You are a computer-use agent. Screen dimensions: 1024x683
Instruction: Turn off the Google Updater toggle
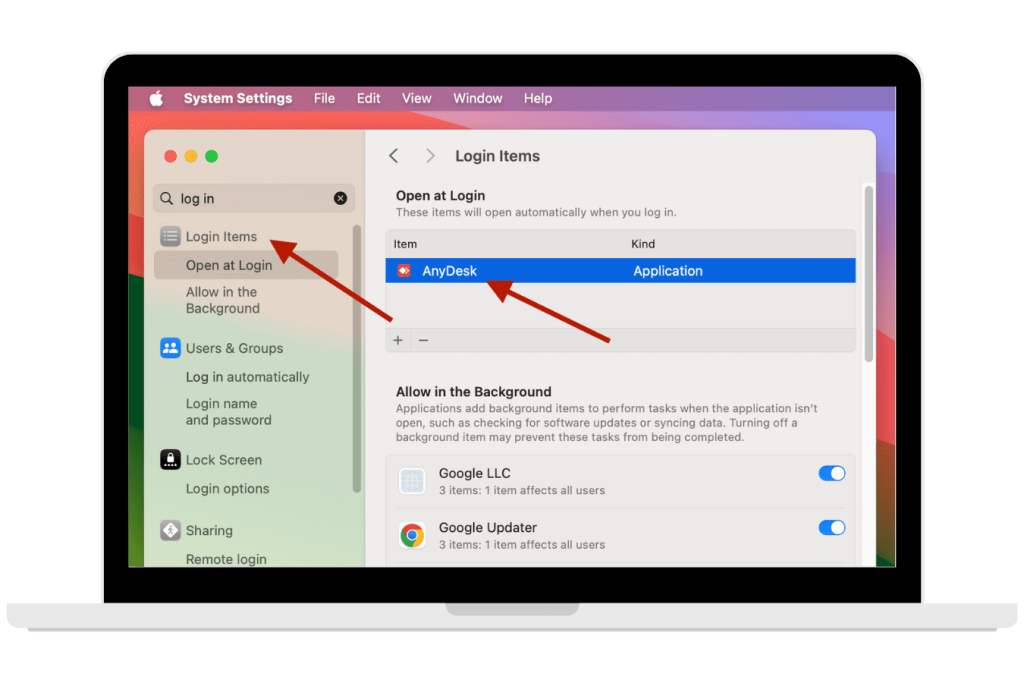[x=831, y=528]
